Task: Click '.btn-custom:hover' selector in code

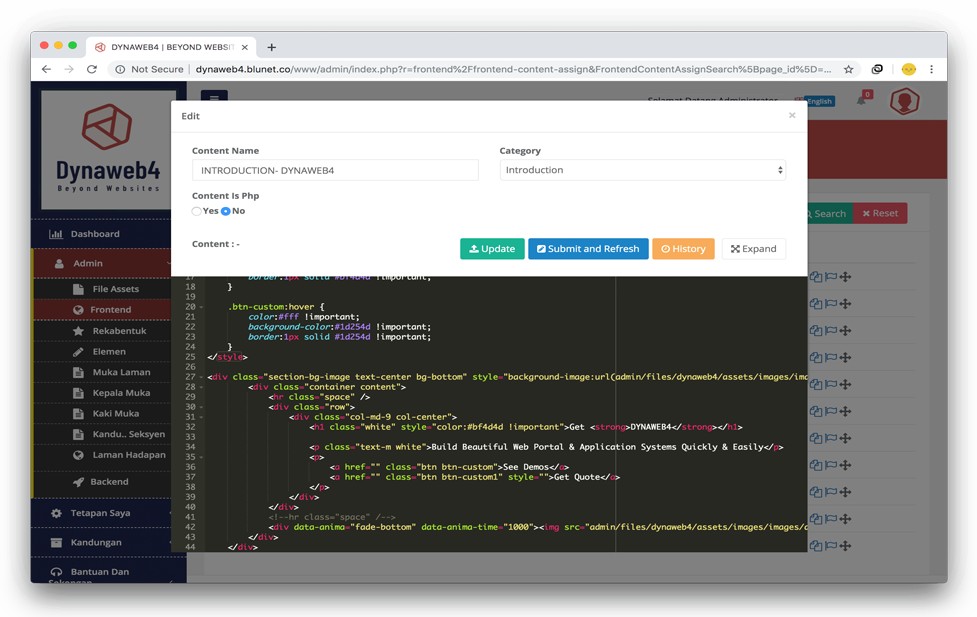Action: [x=272, y=307]
